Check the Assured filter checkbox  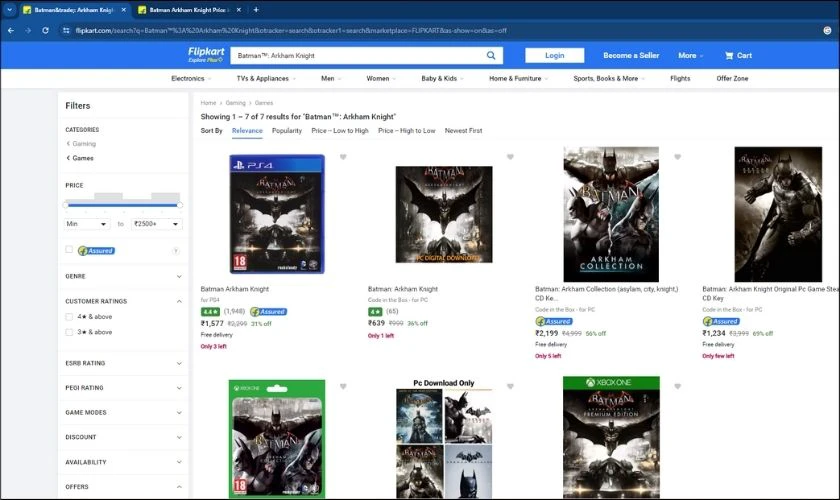tap(69, 249)
